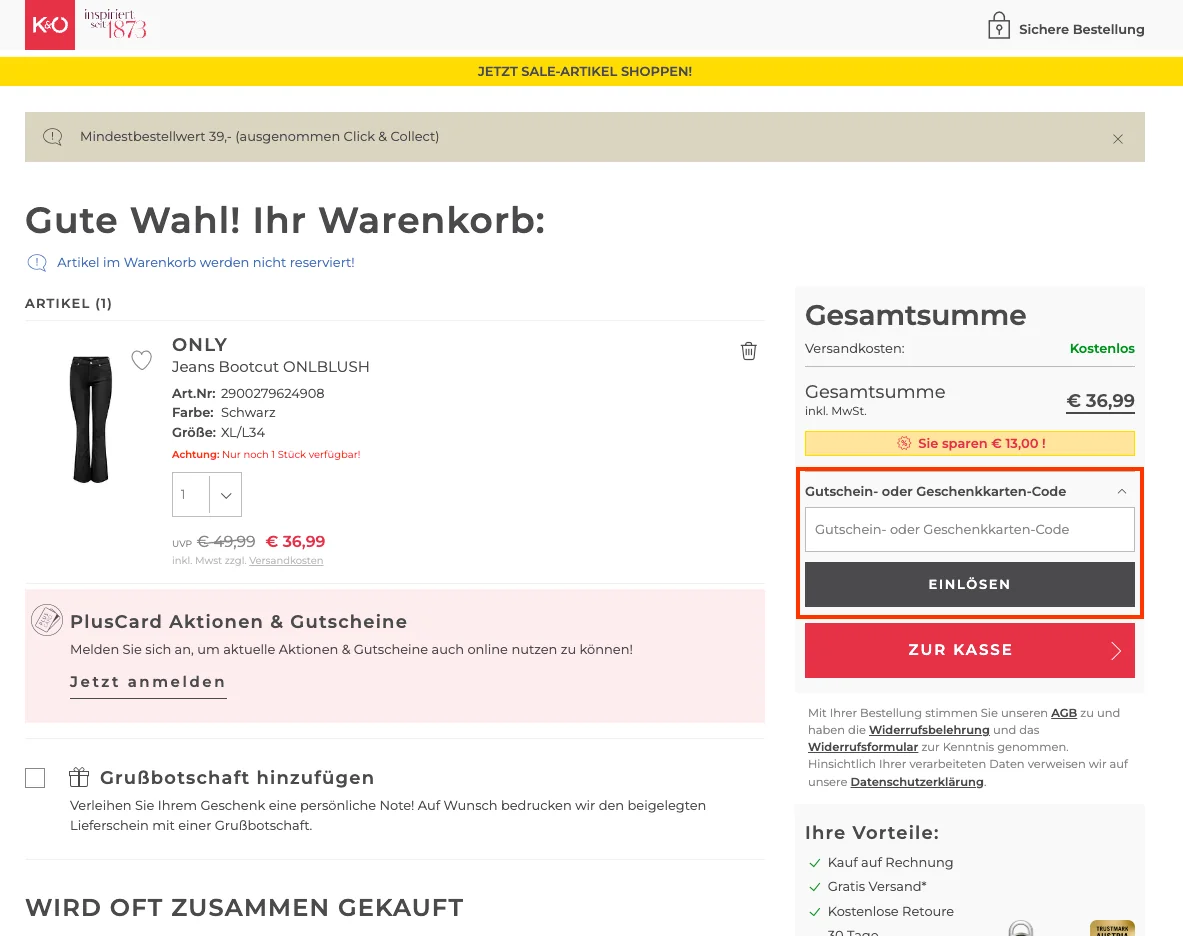This screenshot has width=1183, height=936.
Task: Remove the jeans using the trash icon
Action: pos(748,351)
